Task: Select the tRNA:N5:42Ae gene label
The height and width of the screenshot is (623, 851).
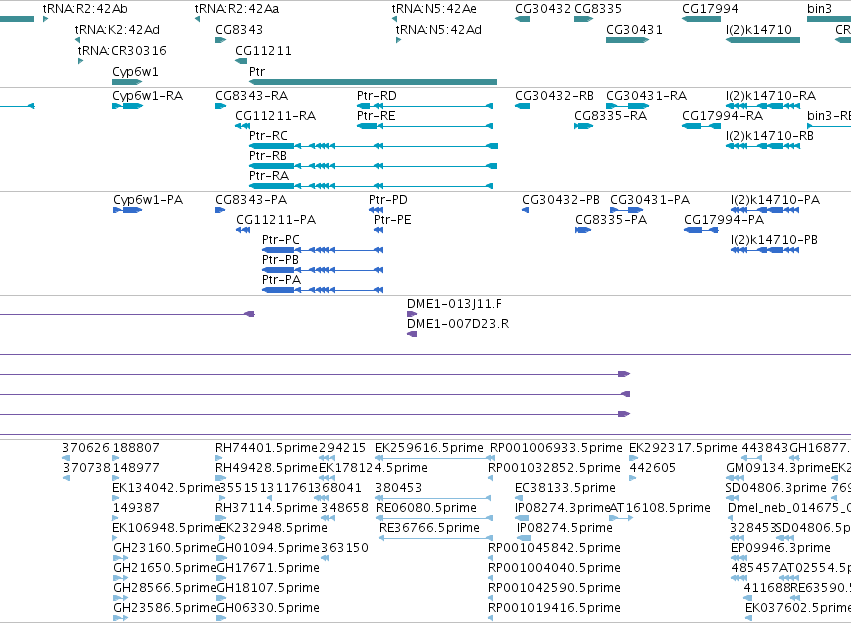Action: coord(434,9)
